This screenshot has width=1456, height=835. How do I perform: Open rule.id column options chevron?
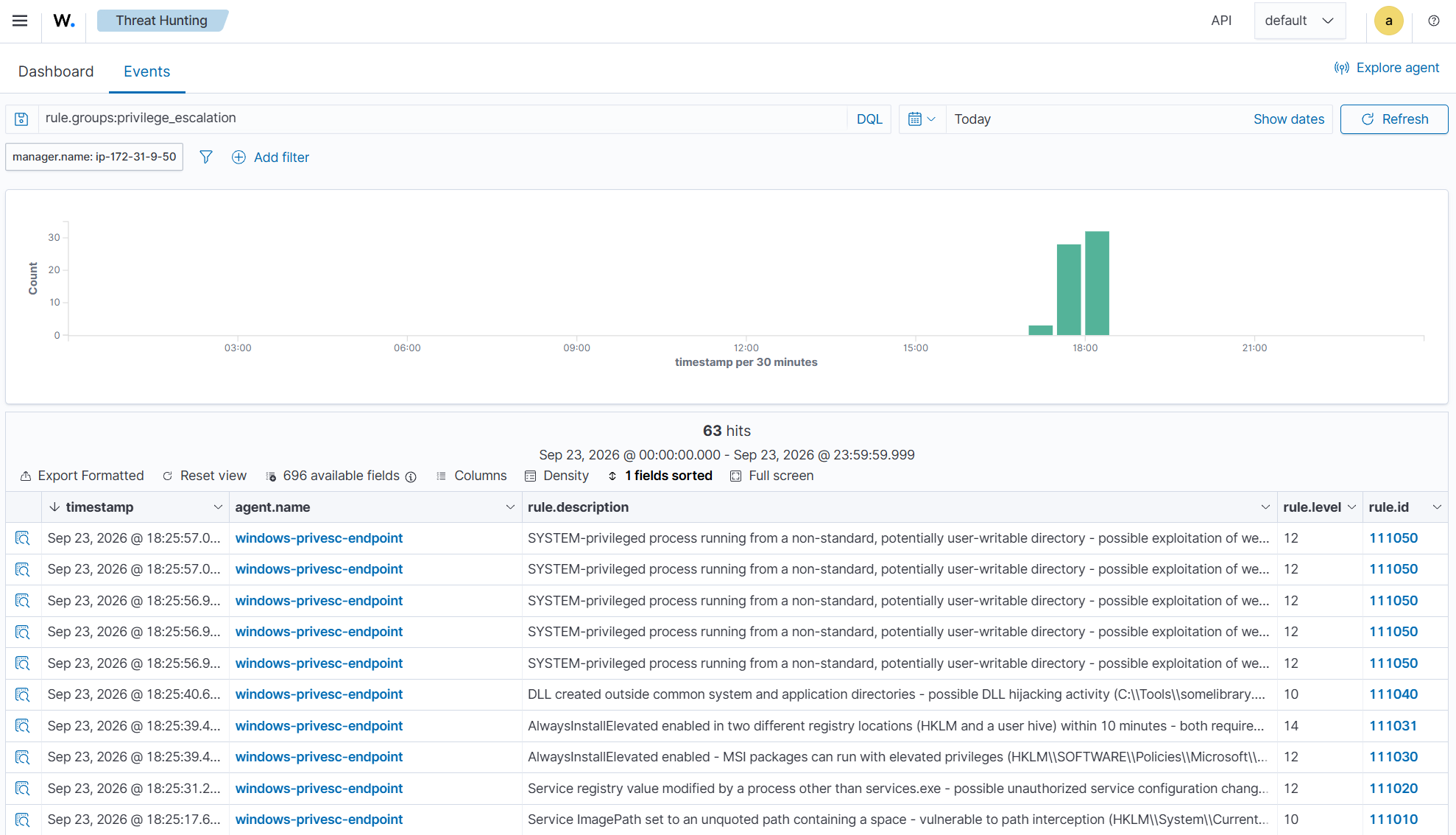1436,507
